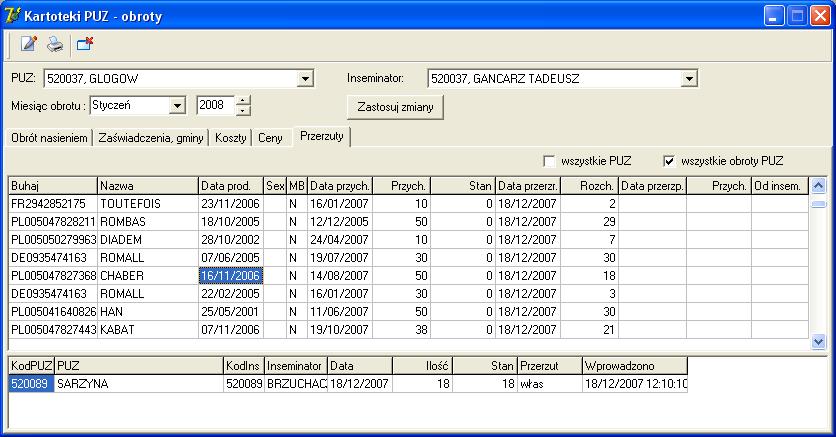Open the Zaświadczenia, gminy tab

point(151,138)
